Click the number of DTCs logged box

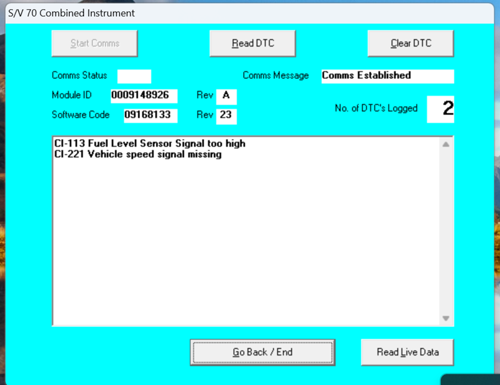click(x=440, y=109)
